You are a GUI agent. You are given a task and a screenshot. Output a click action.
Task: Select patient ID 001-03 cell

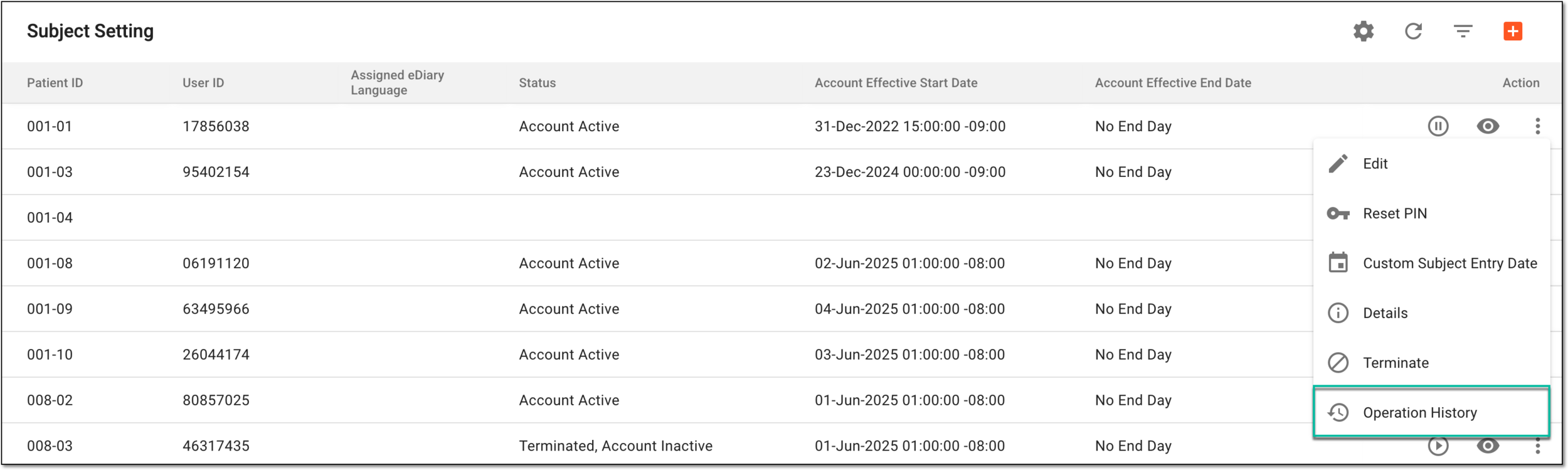click(50, 172)
